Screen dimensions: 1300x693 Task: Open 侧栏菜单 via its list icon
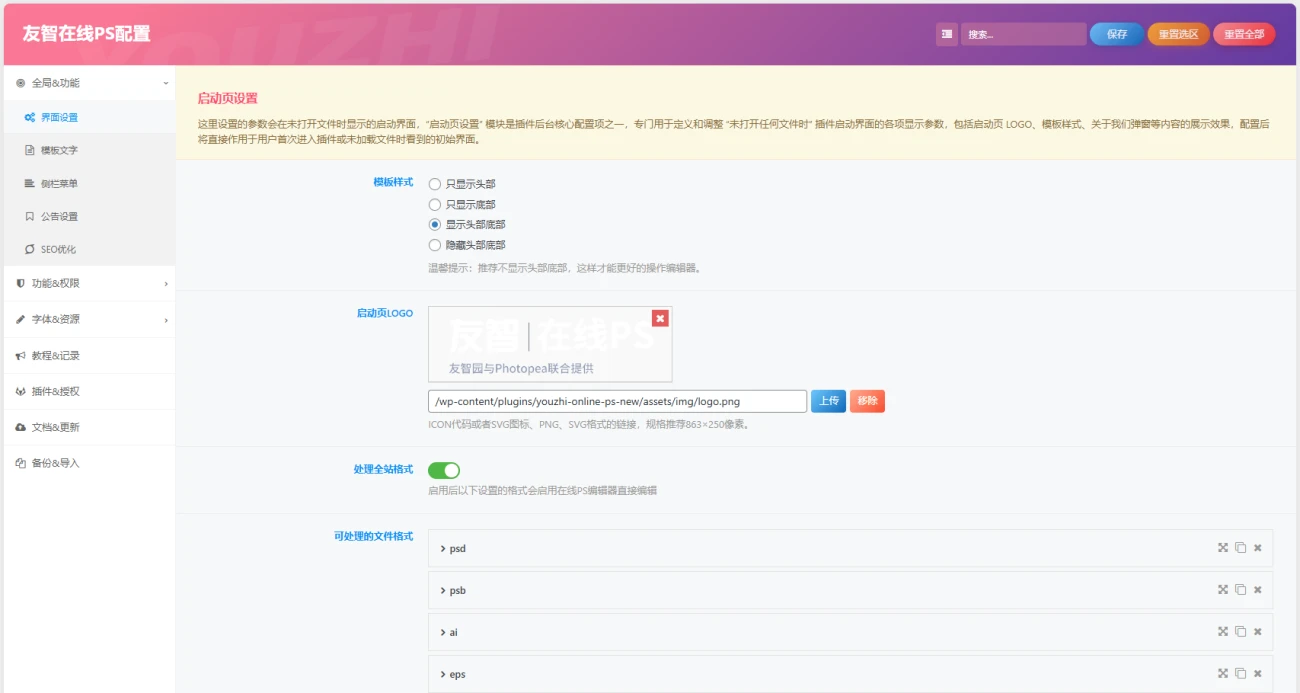click(x=28, y=183)
